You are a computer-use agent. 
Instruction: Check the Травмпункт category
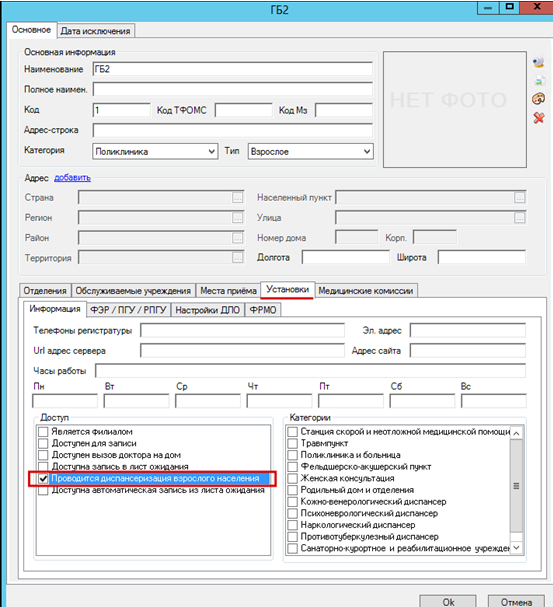click(293, 443)
